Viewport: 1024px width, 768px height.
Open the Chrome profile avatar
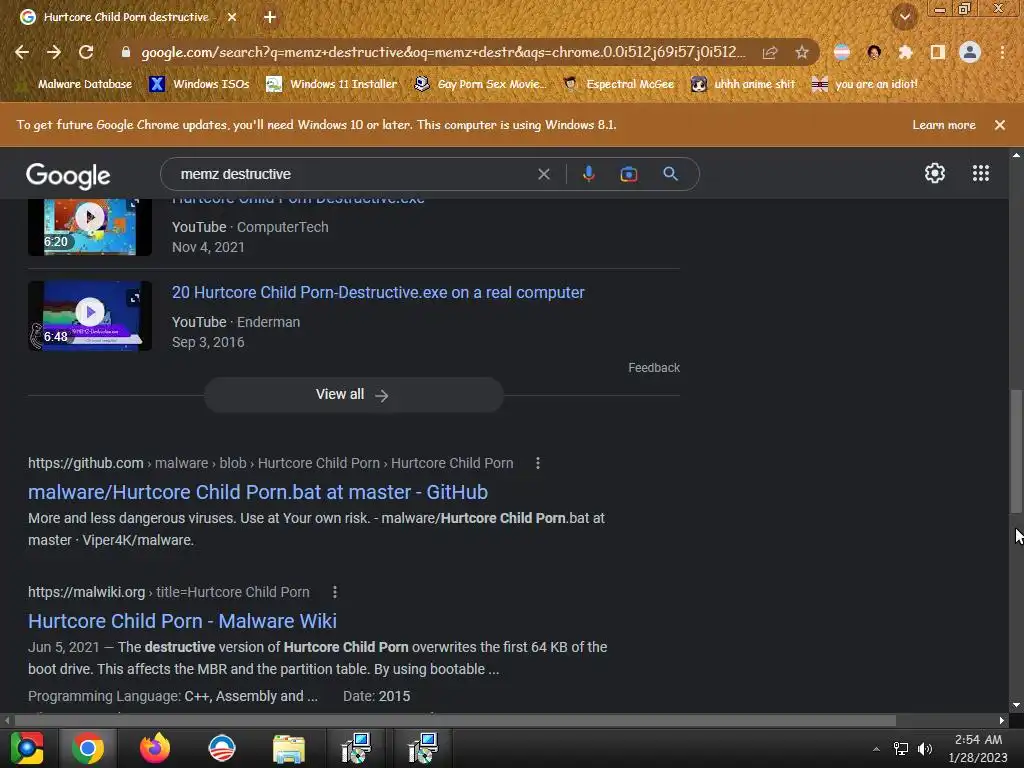tap(970, 52)
